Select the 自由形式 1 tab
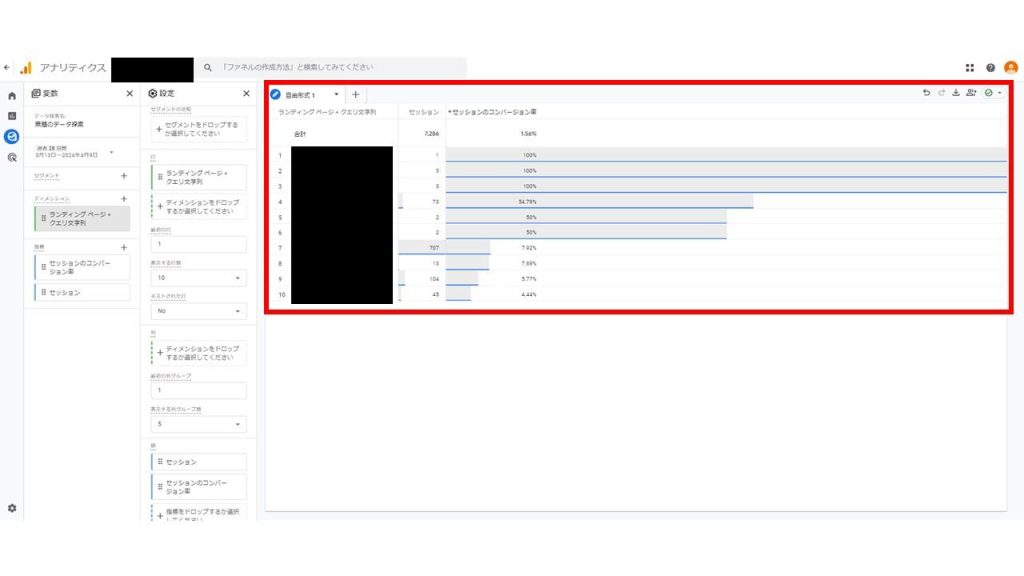Viewport: 1024px width, 576px height. pos(300,95)
